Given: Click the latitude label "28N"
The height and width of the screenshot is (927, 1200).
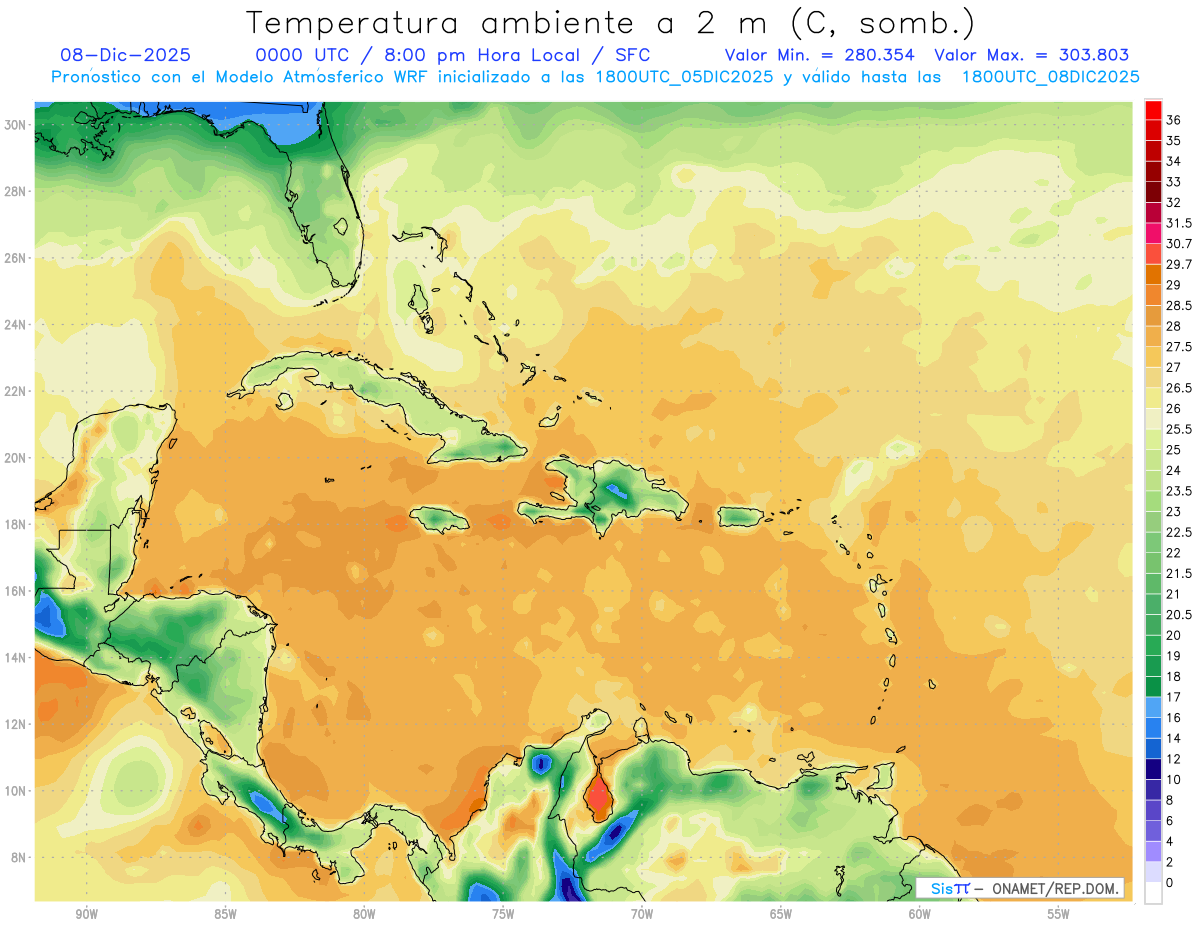Looking at the screenshot, I should [x=15, y=191].
